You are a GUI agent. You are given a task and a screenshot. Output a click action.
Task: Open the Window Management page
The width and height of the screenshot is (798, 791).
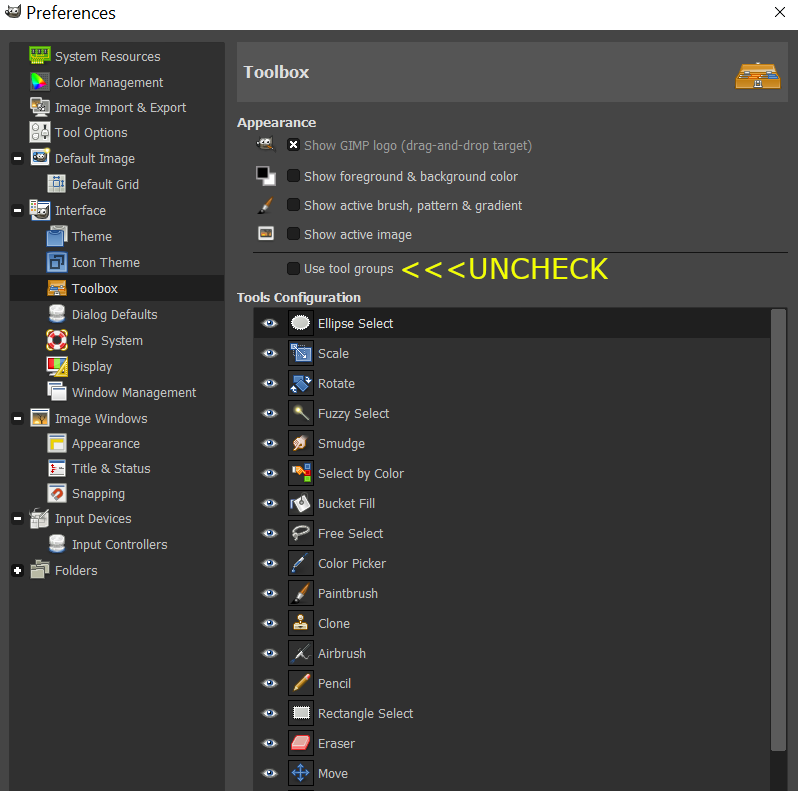(x=133, y=393)
